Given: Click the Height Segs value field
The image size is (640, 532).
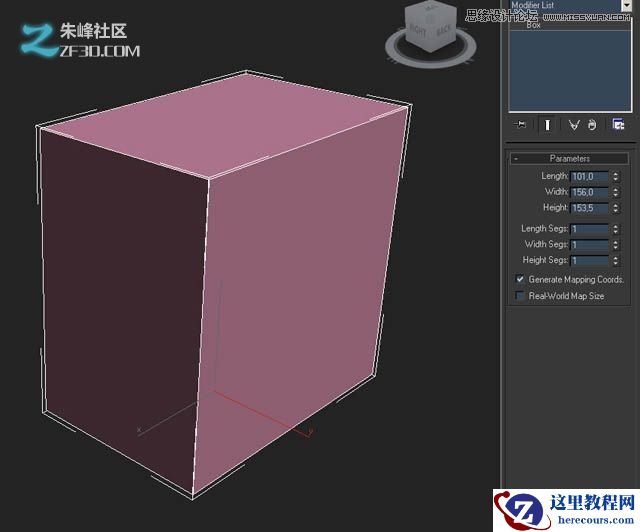Looking at the screenshot, I should tap(590, 260).
